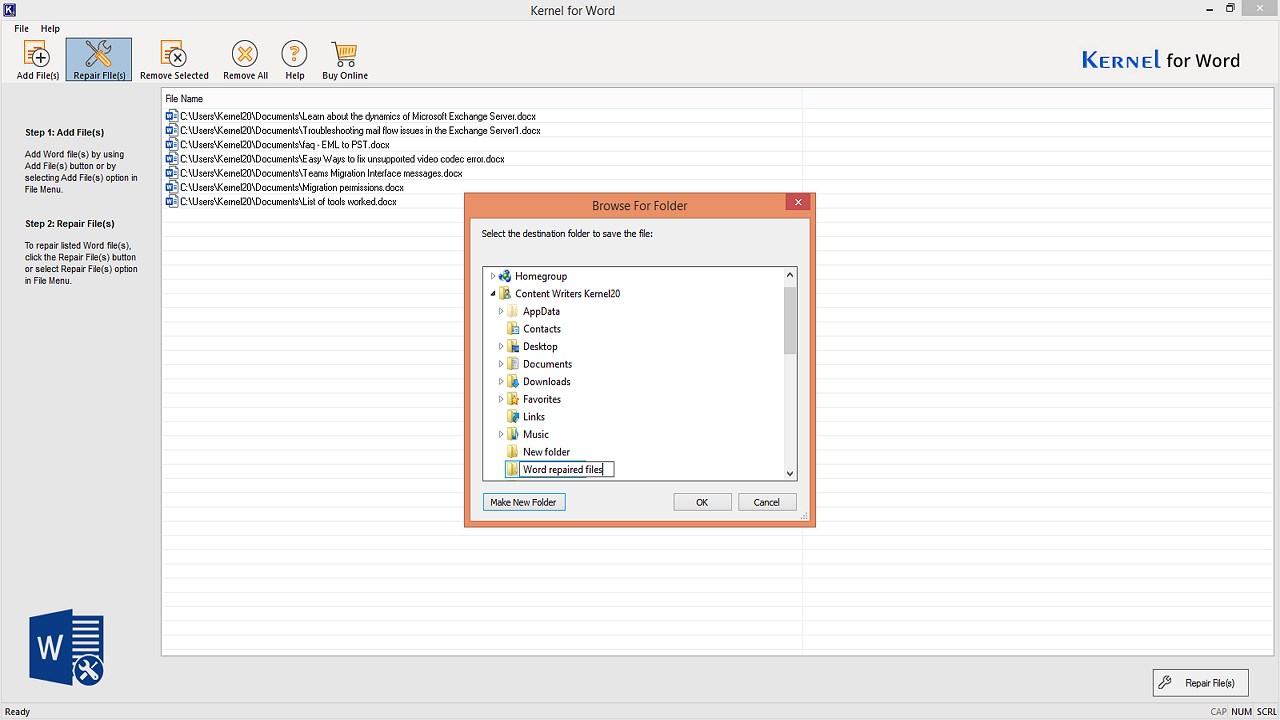Click the Homegroup icon in folder tree

[505, 276]
